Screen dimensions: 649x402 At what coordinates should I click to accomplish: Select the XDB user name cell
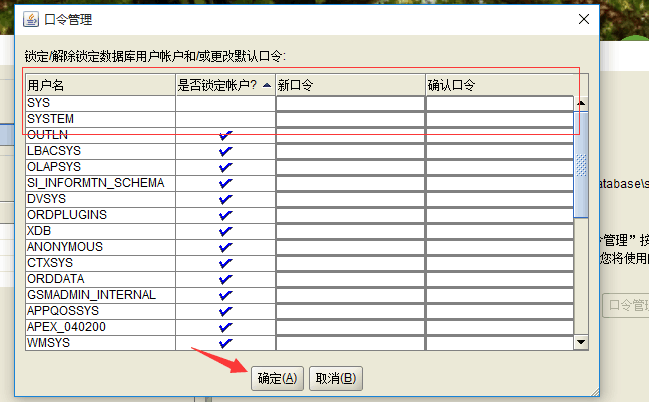point(101,231)
